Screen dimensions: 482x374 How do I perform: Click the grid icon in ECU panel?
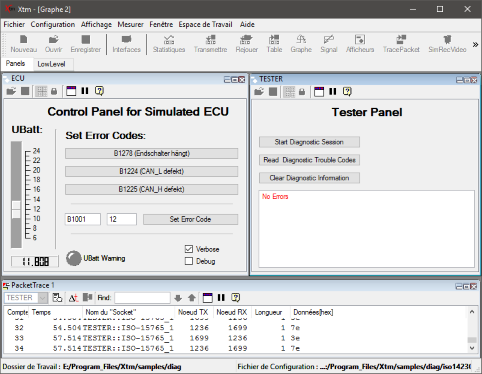[42, 91]
